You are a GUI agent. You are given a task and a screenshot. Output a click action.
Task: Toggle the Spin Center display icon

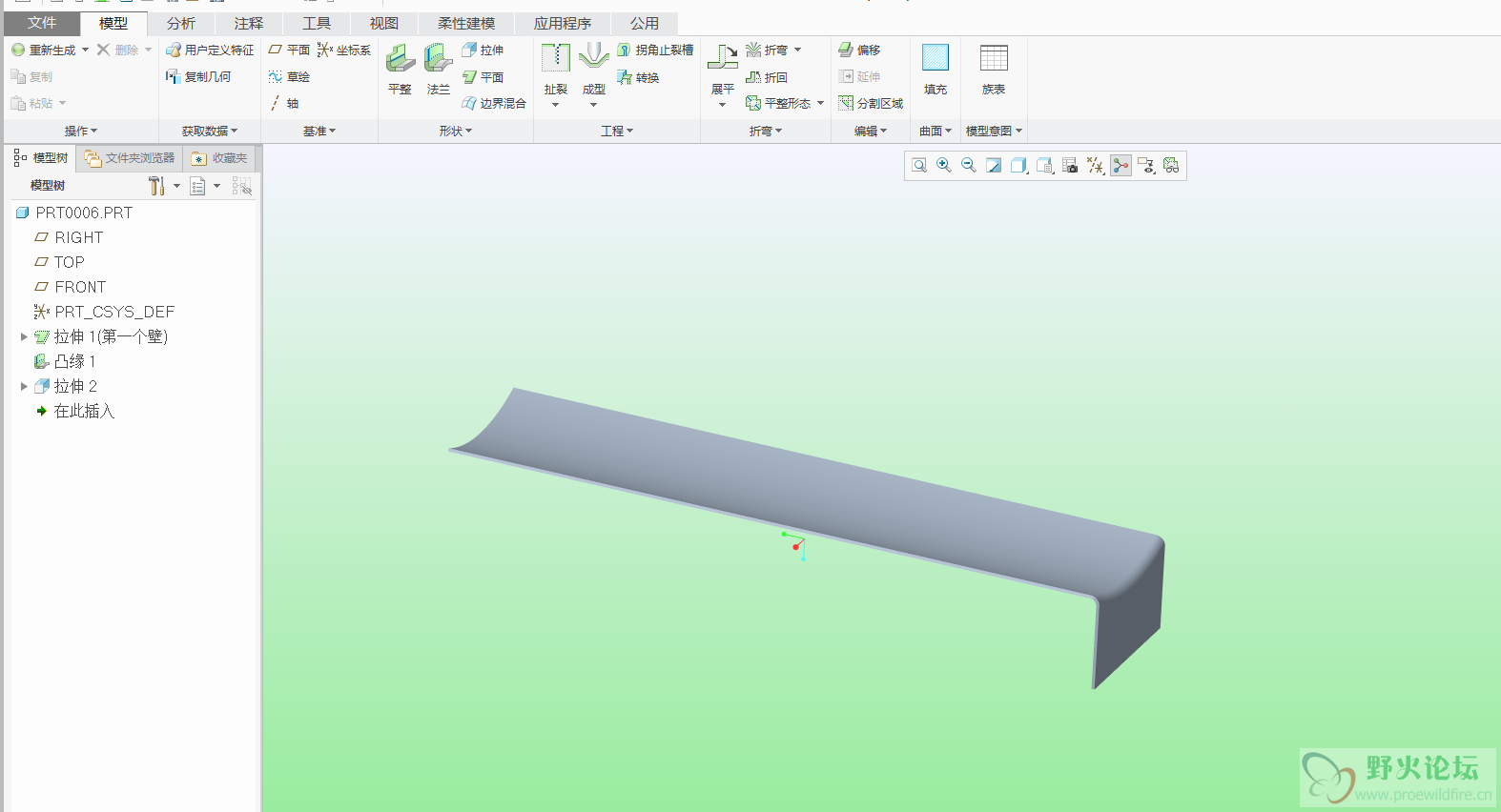(1121, 166)
